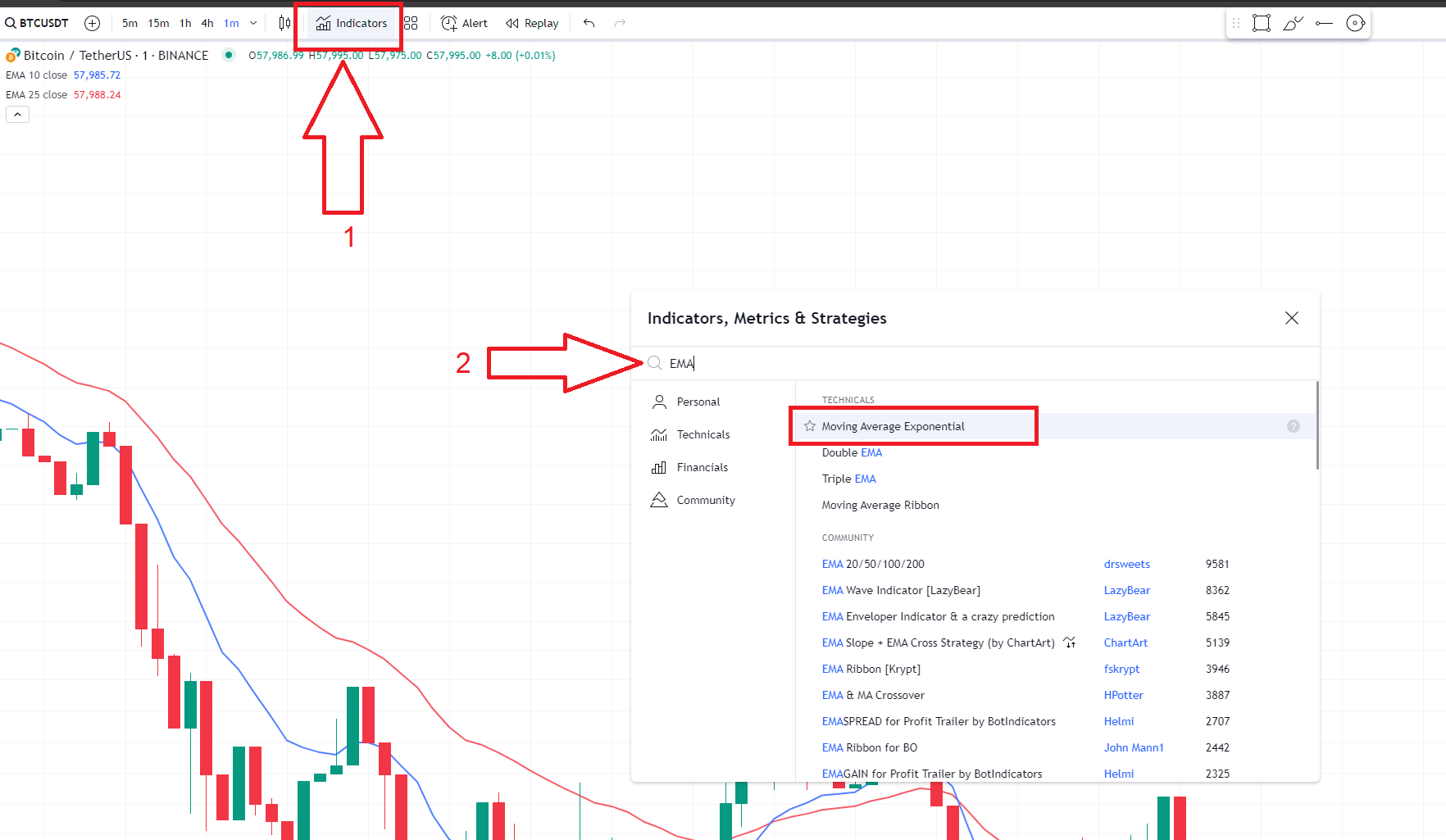Click the strategy icon beside EMA Slope
Viewport: 1446px width, 840px height.
click(1070, 642)
